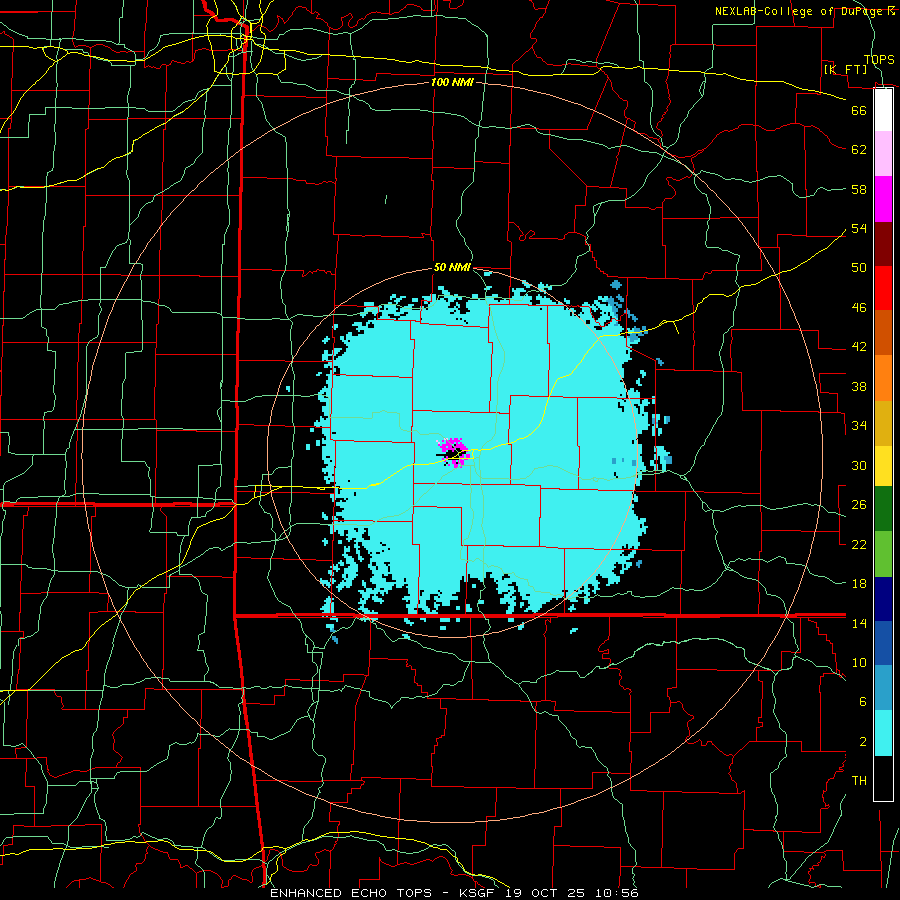This screenshot has height=900, width=900.
Task: Click the legend value '10'
Action: click(x=859, y=662)
